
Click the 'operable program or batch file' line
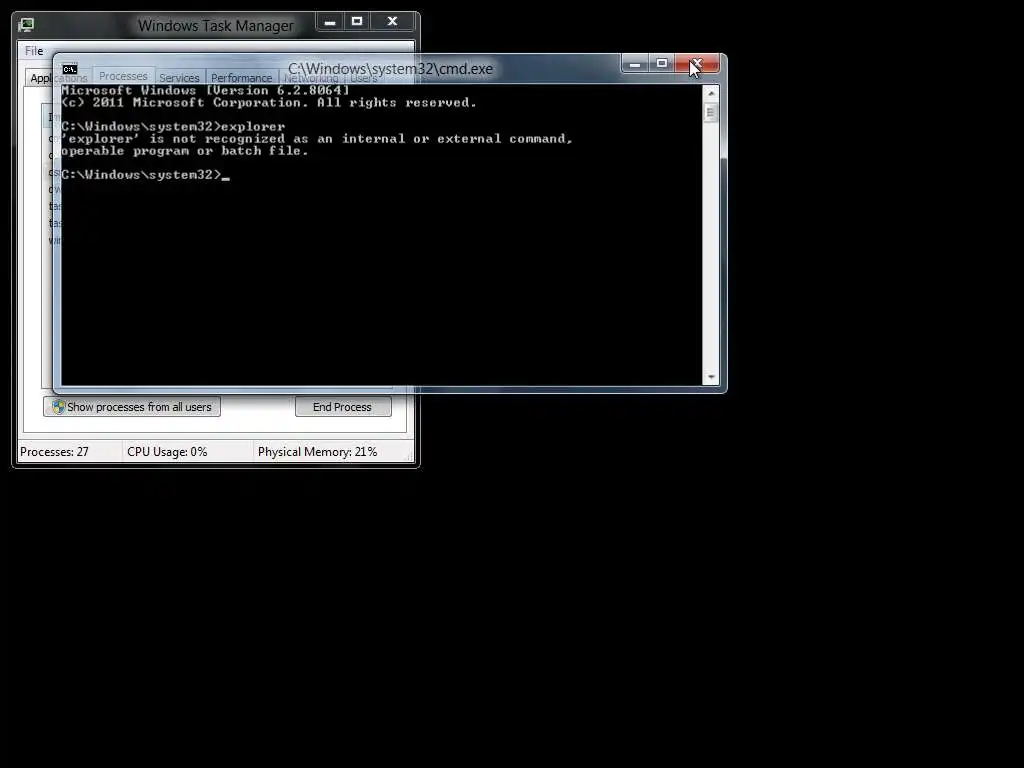click(x=184, y=151)
